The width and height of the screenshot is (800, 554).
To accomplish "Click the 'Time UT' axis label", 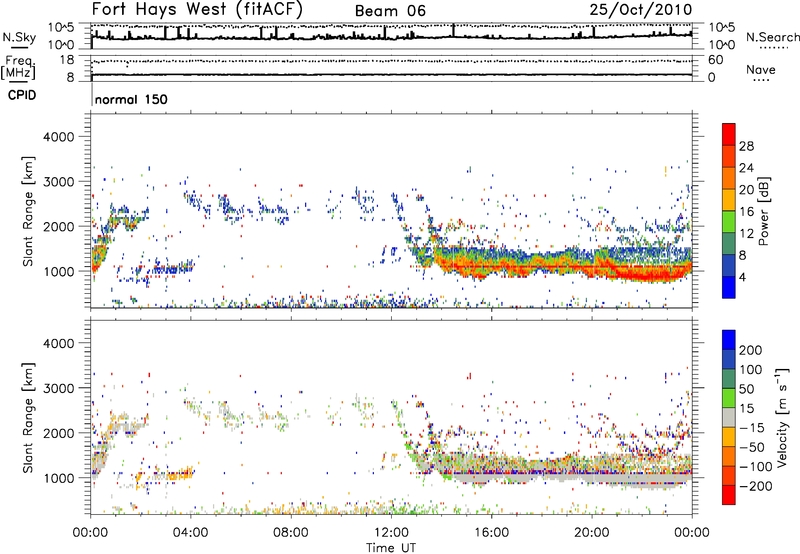I will click(x=391, y=548).
